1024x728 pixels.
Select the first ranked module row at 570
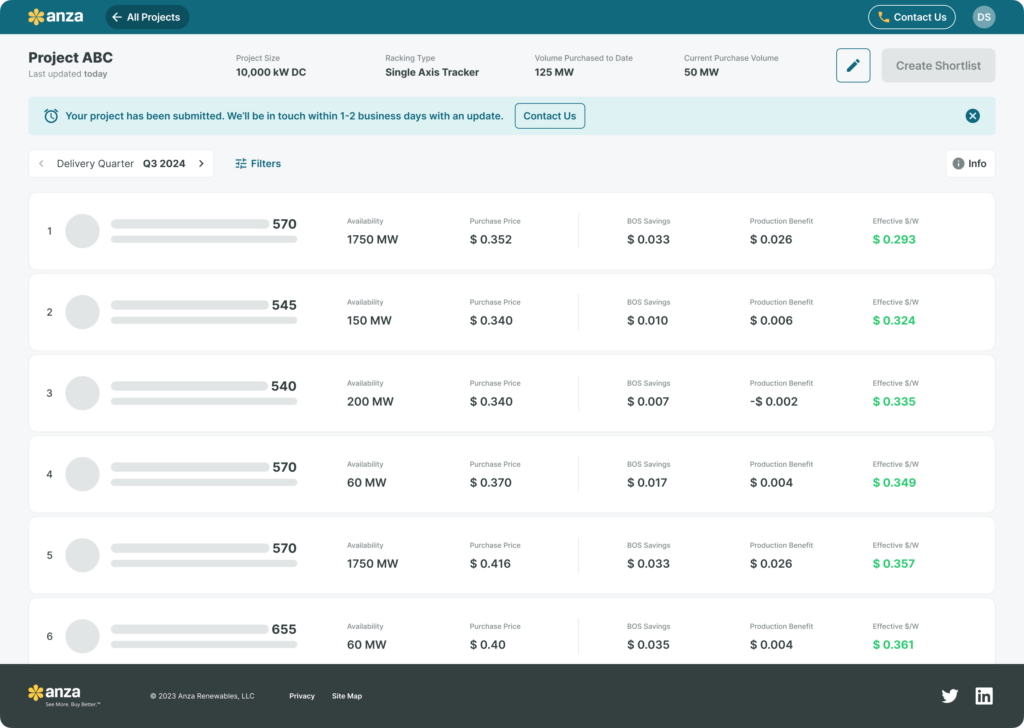pyautogui.click(x=511, y=231)
